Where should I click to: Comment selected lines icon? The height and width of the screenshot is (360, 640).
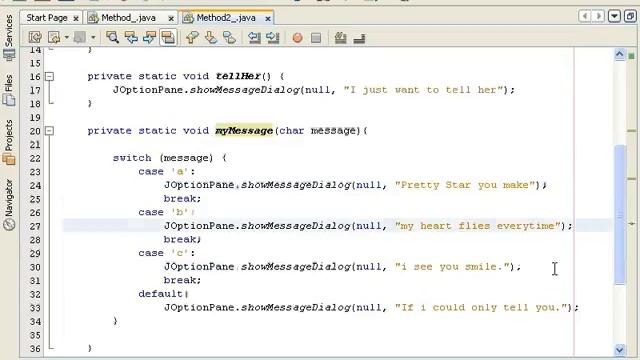click(340, 38)
